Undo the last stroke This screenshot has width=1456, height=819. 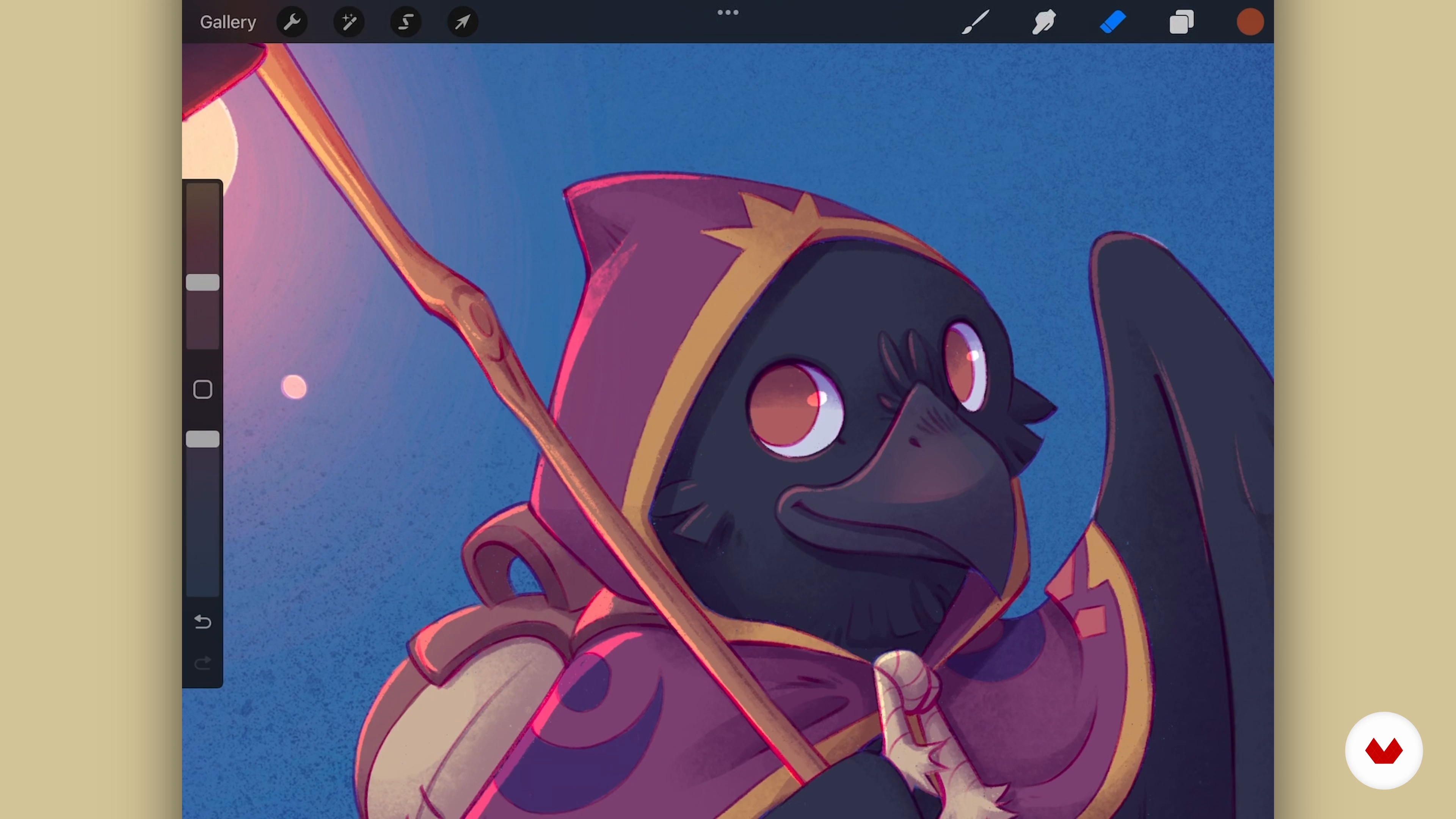click(x=202, y=622)
